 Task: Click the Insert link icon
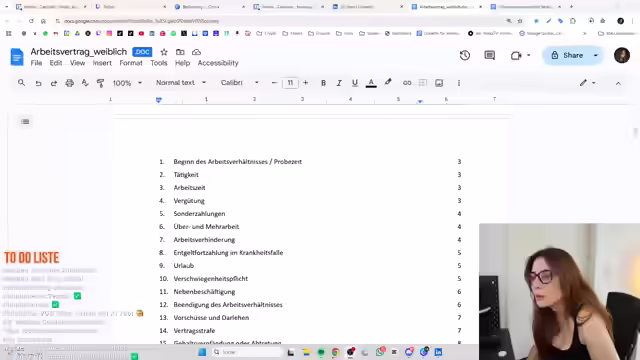click(407, 83)
